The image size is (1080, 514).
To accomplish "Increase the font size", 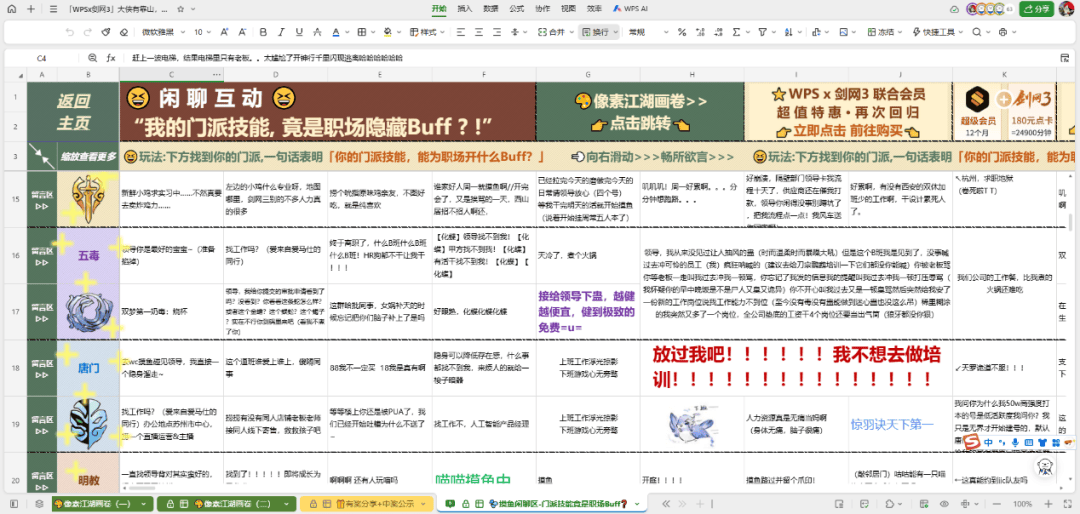I will [225, 32].
